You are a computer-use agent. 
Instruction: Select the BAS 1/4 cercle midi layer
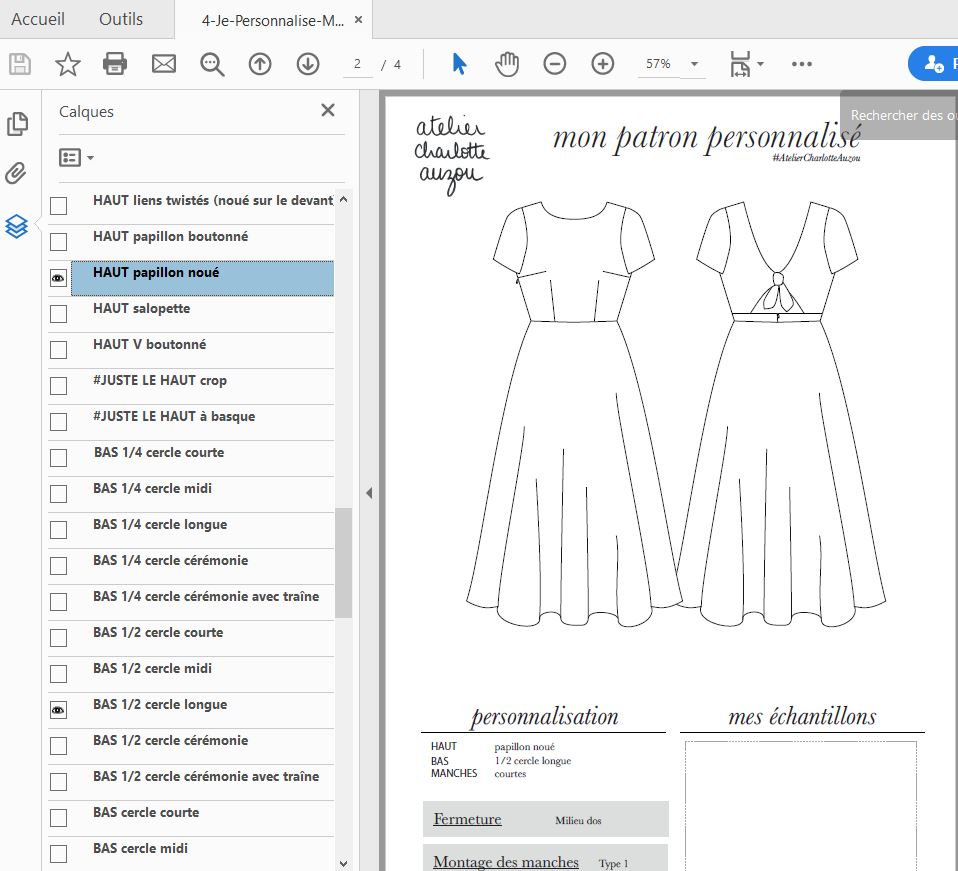tap(152, 489)
